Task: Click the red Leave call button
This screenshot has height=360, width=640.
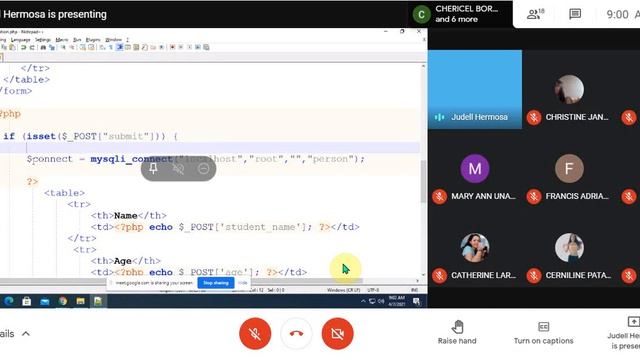Action: coord(296,334)
